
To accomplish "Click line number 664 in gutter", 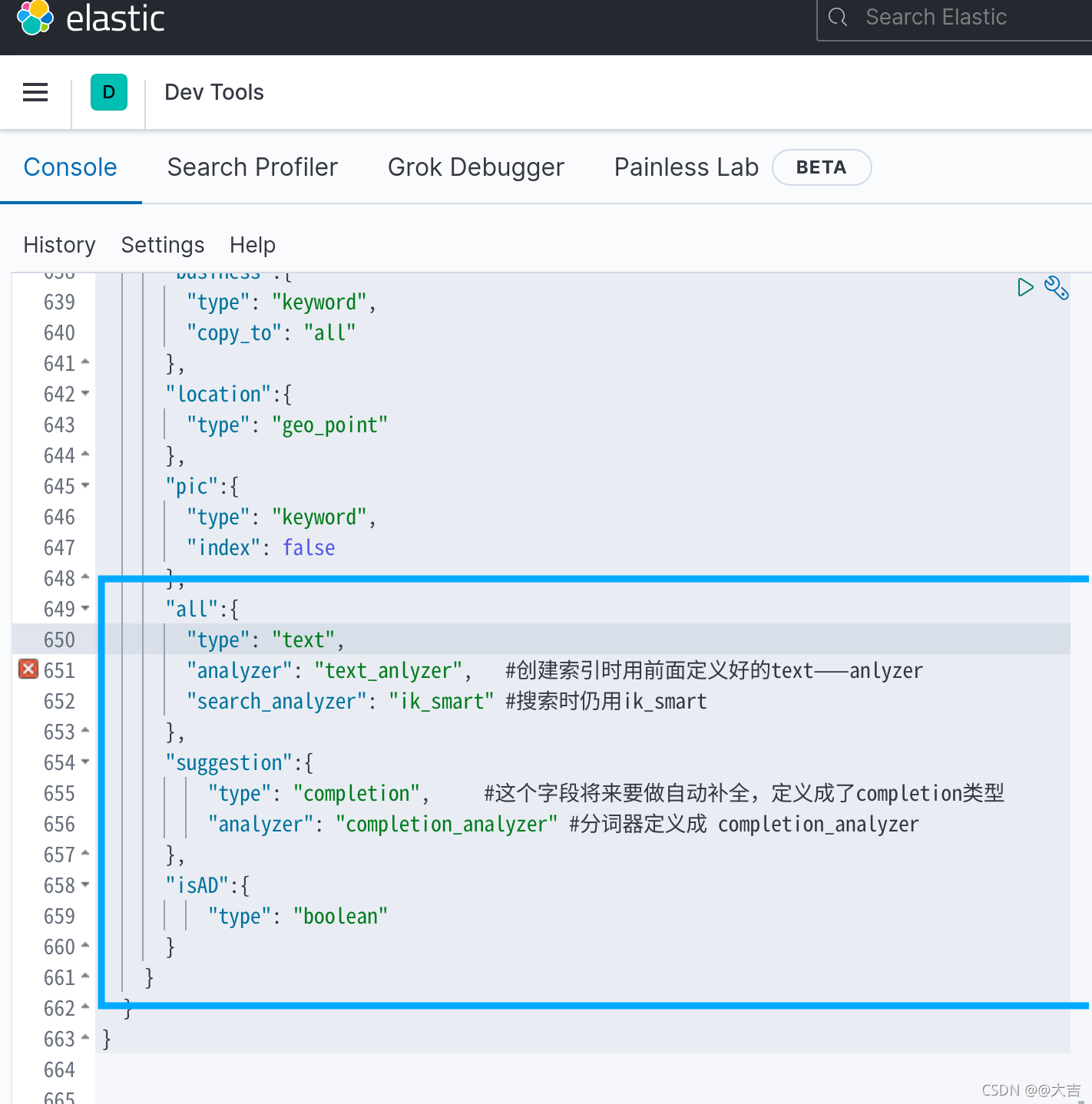I will tap(59, 1069).
